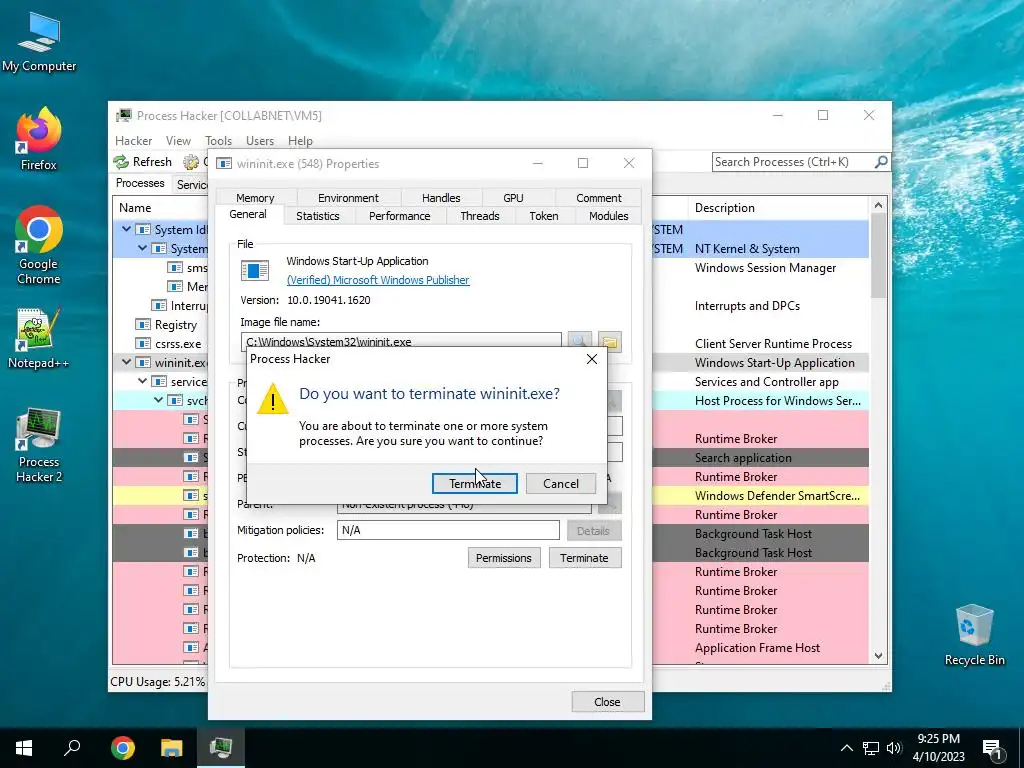Open the Handles tab

(441, 198)
